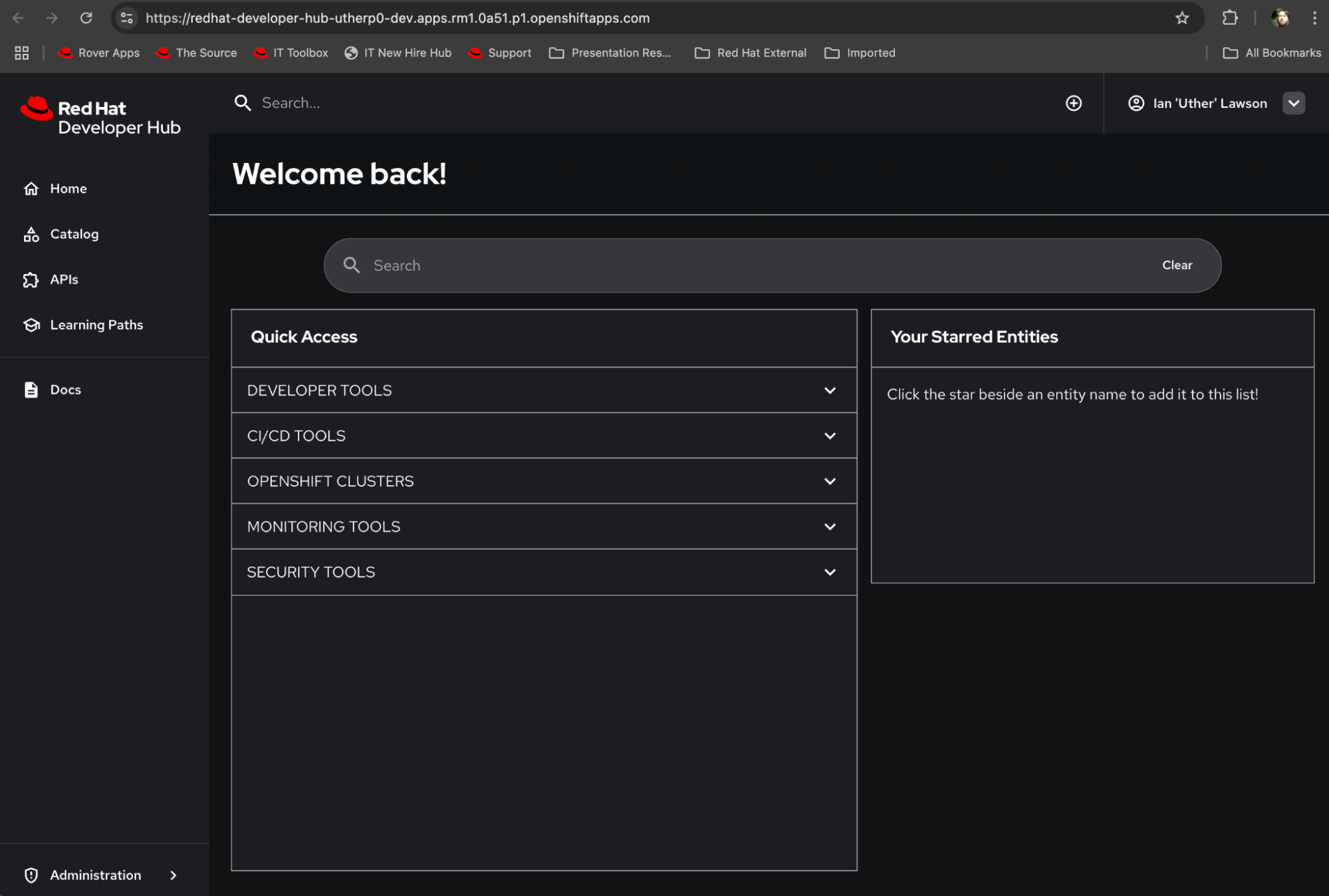Focus the top header Search field

(465, 103)
